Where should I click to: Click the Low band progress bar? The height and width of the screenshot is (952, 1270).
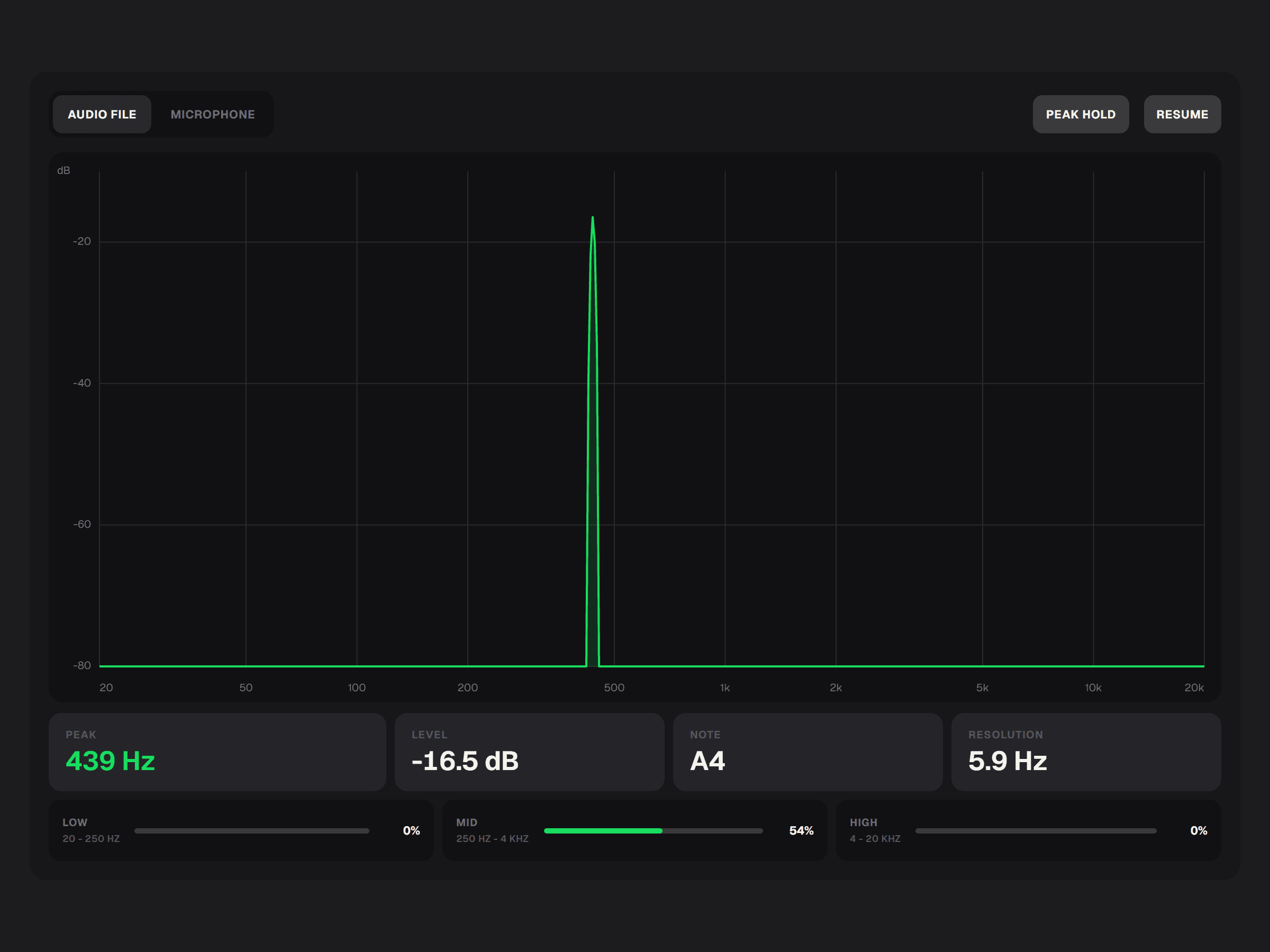(x=251, y=830)
